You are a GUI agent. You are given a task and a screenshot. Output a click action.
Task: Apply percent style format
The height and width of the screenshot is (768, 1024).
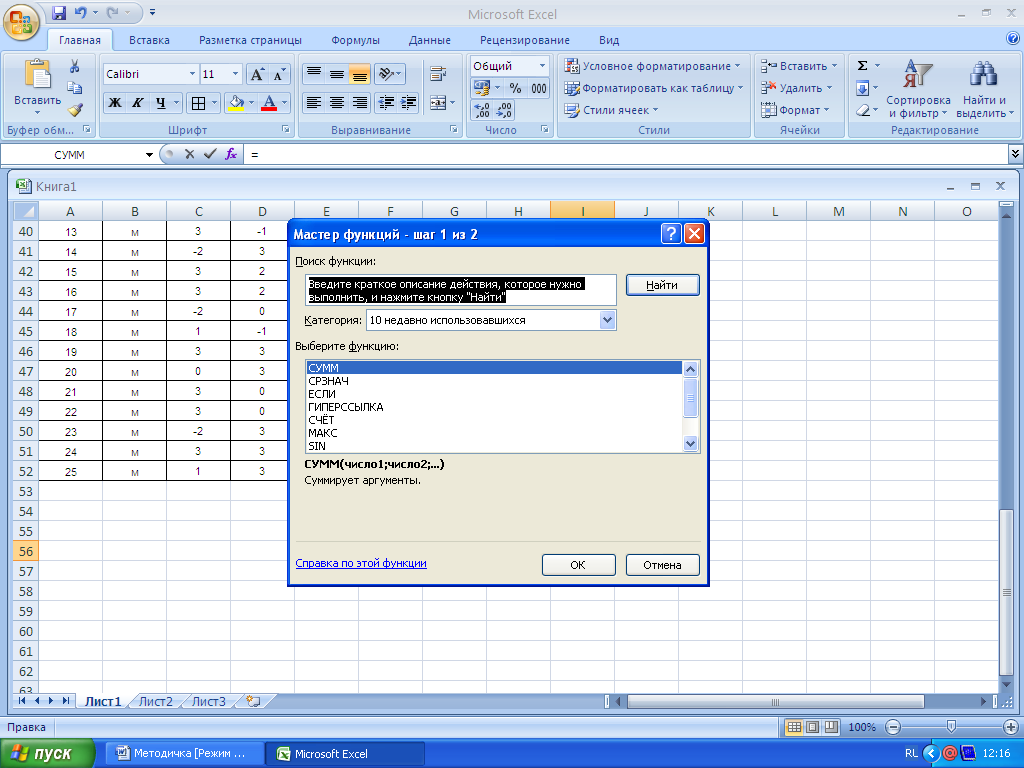(515, 88)
